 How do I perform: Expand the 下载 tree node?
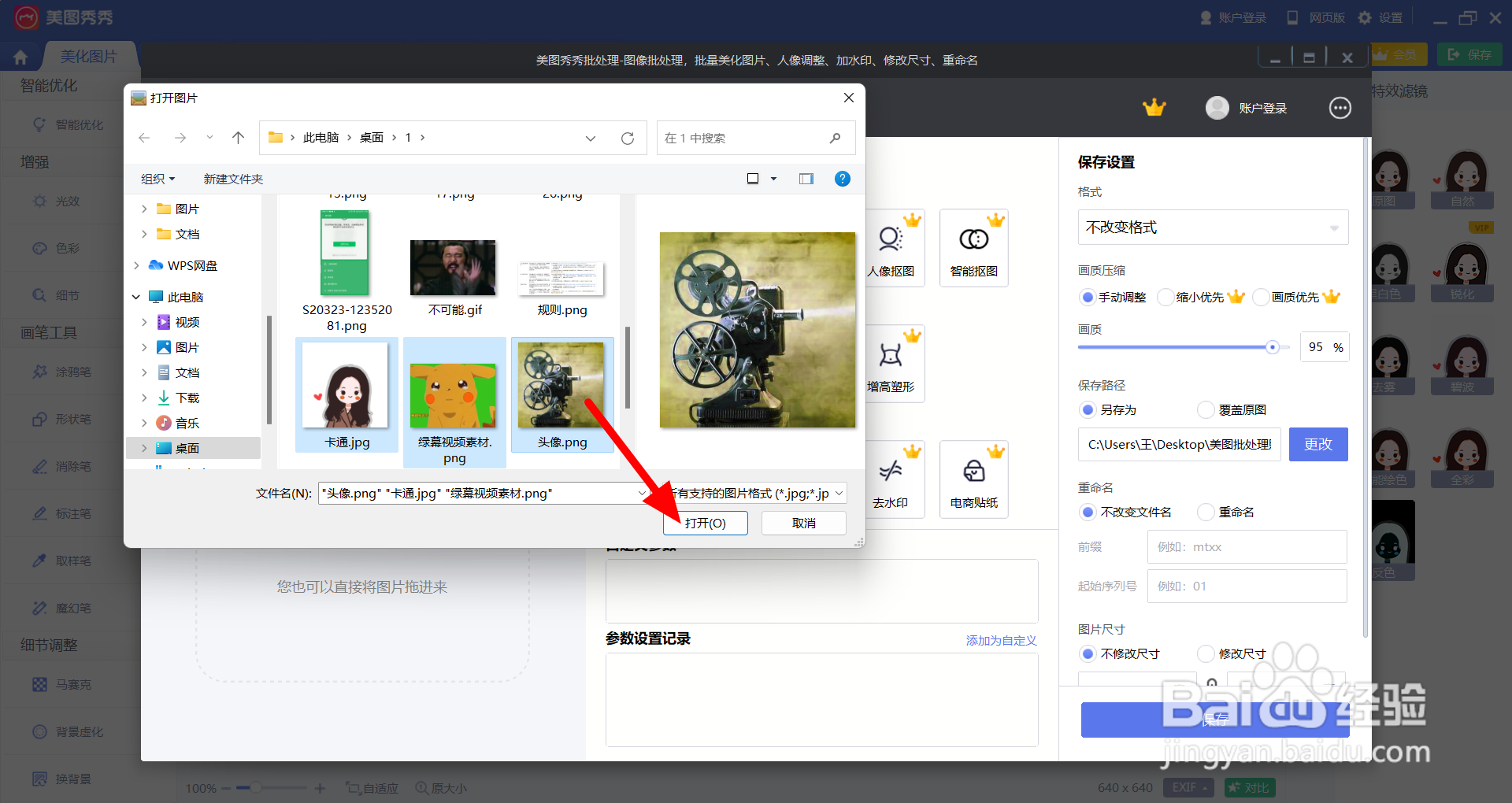coord(144,398)
